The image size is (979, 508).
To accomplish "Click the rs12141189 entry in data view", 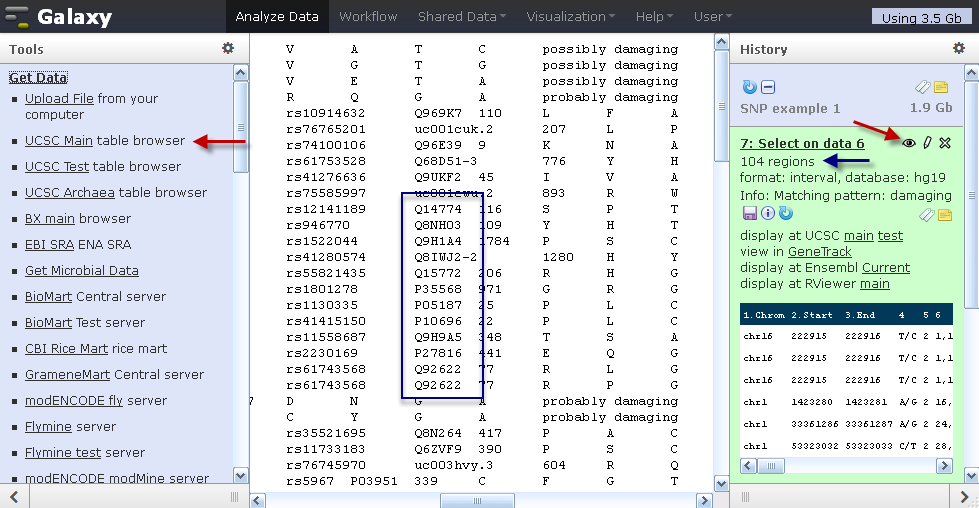I will point(326,209).
